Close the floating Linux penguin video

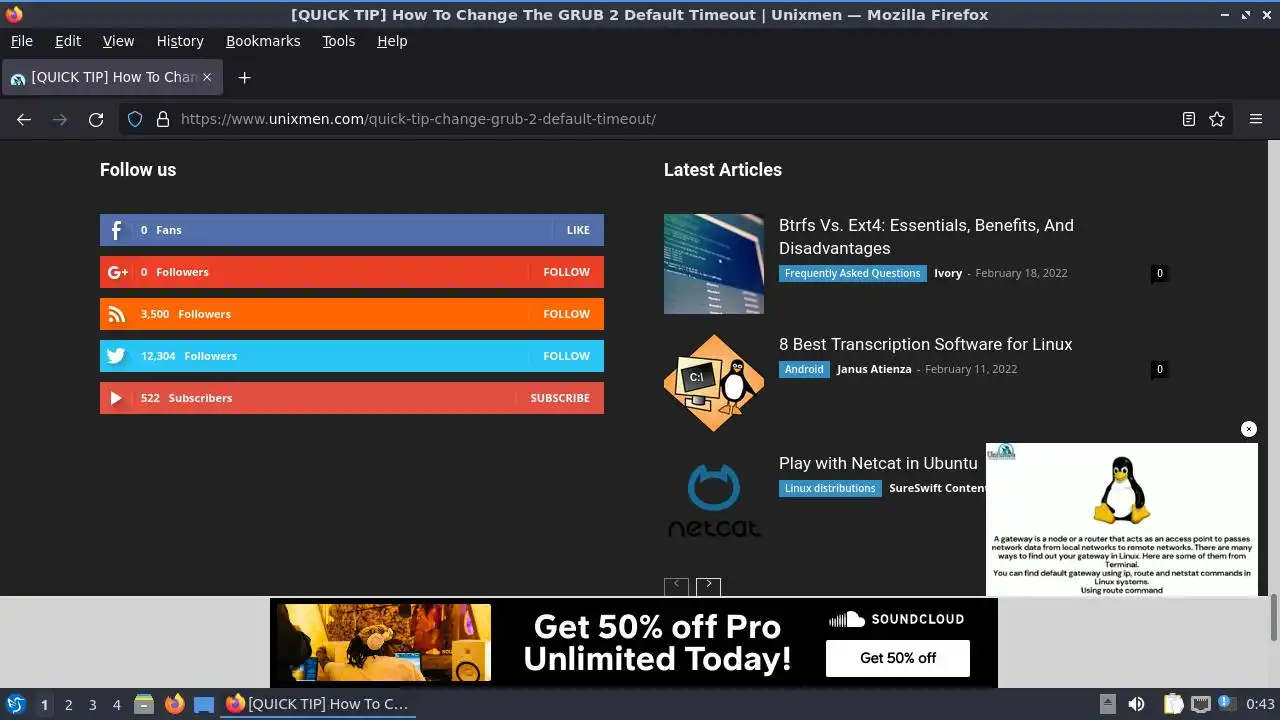(x=1248, y=429)
